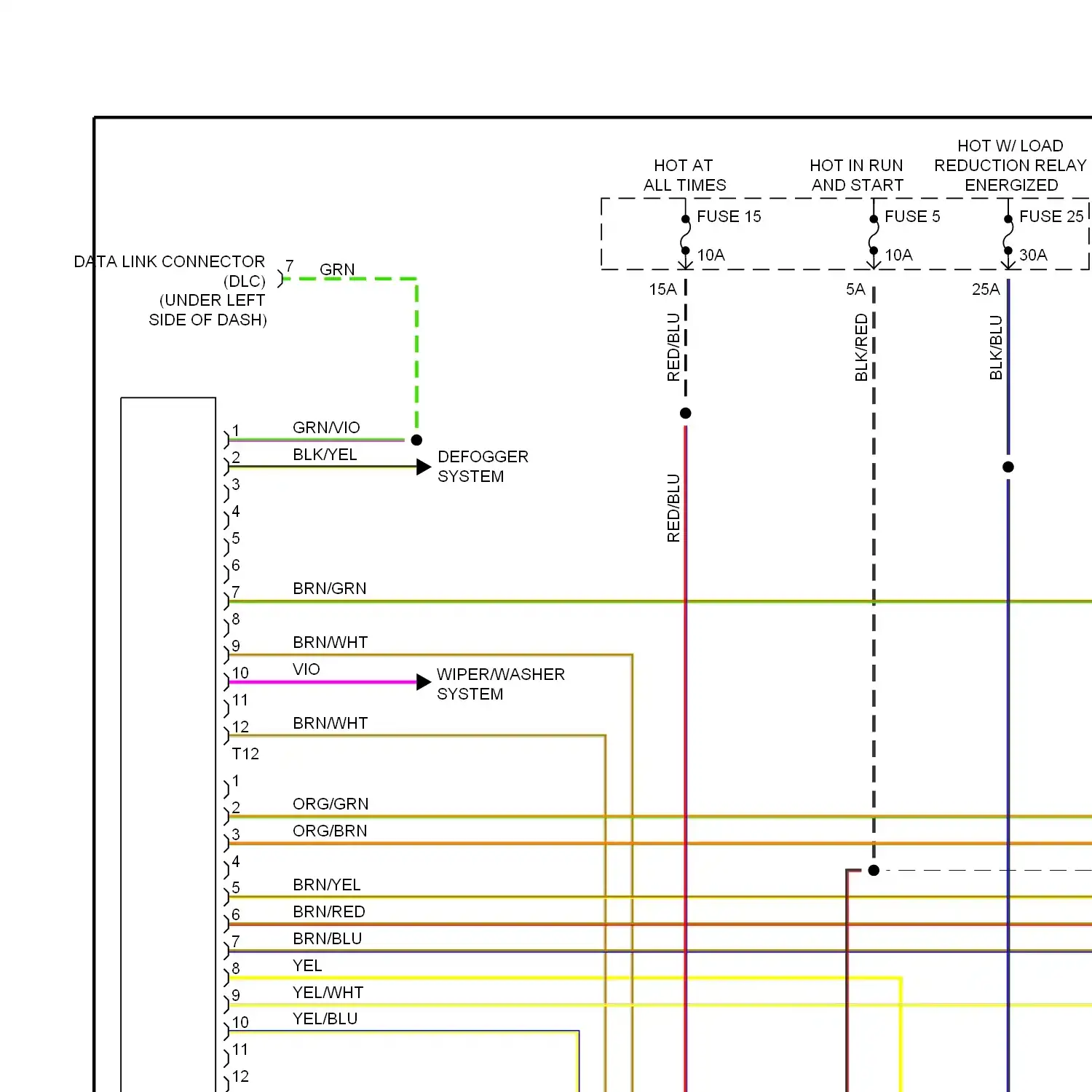
Task: Click the upper RED/BLU vertical label
Action: coord(673,347)
